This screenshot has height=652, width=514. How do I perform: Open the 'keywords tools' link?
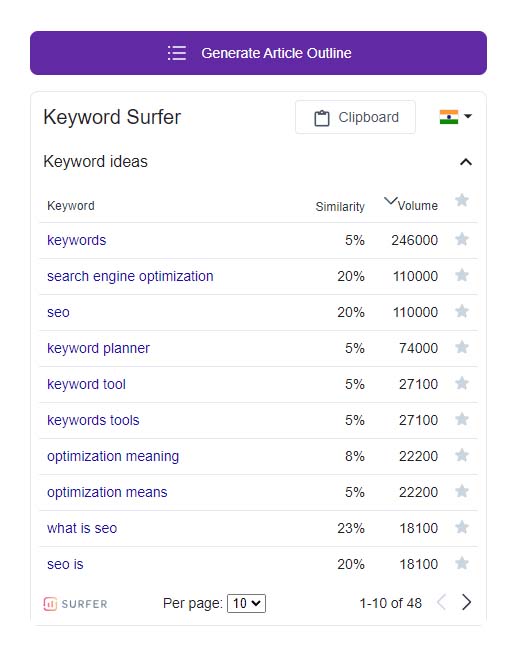click(x=93, y=420)
